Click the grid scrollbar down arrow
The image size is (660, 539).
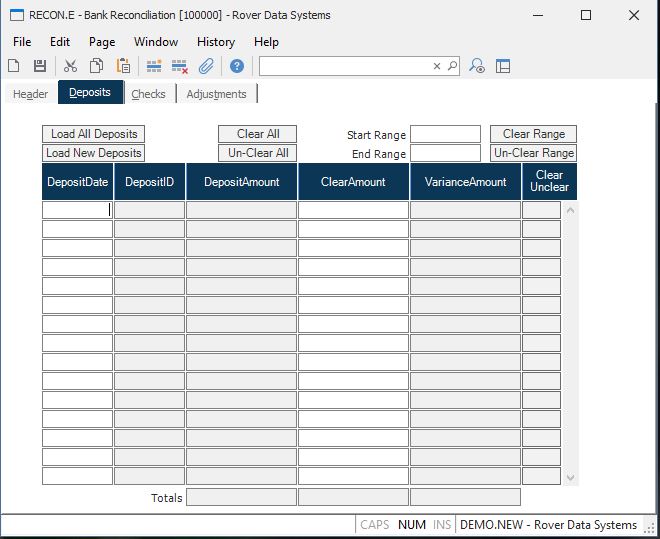click(x=570, y=478)
